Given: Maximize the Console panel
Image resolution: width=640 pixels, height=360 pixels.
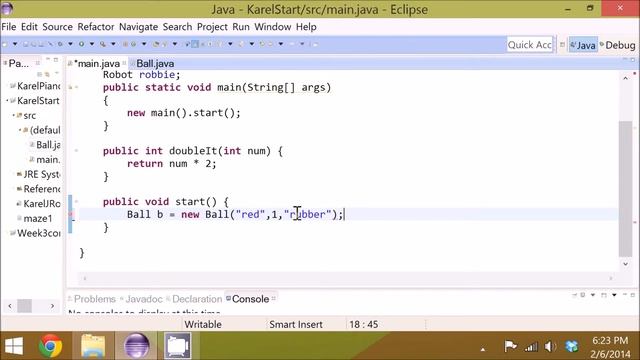Looking at the screenshot, I should (633, 294).
